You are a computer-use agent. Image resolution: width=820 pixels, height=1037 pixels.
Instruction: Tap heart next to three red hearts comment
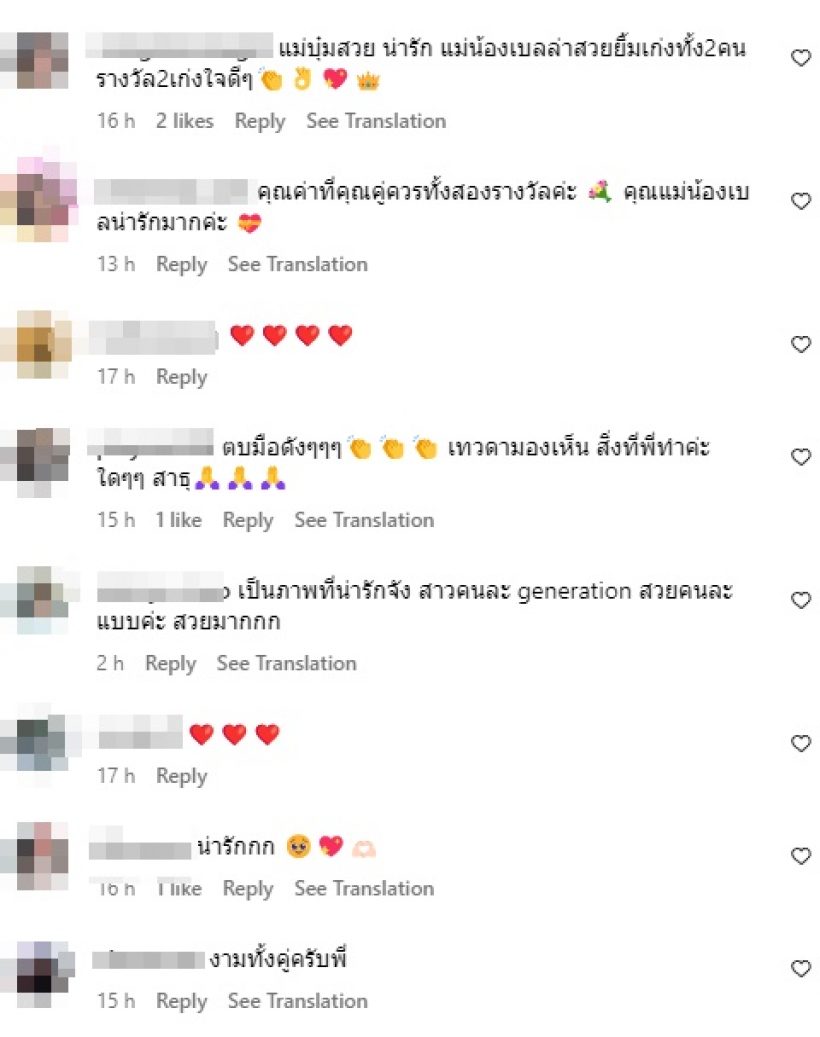point(801,743)
